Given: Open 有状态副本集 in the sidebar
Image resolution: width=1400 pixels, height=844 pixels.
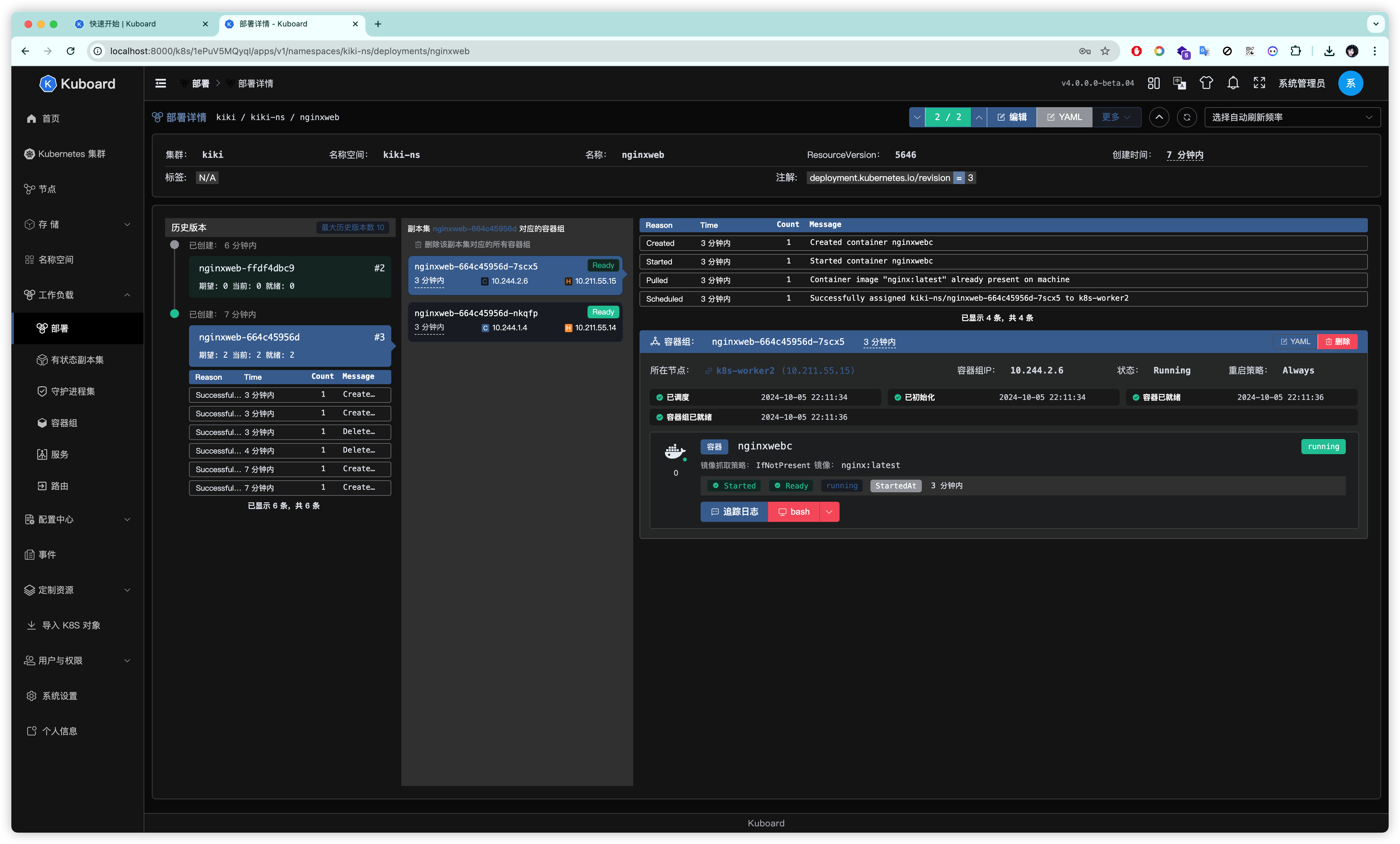Looking at the screenshot, I should pyautogui.click(x=77, y=360).
